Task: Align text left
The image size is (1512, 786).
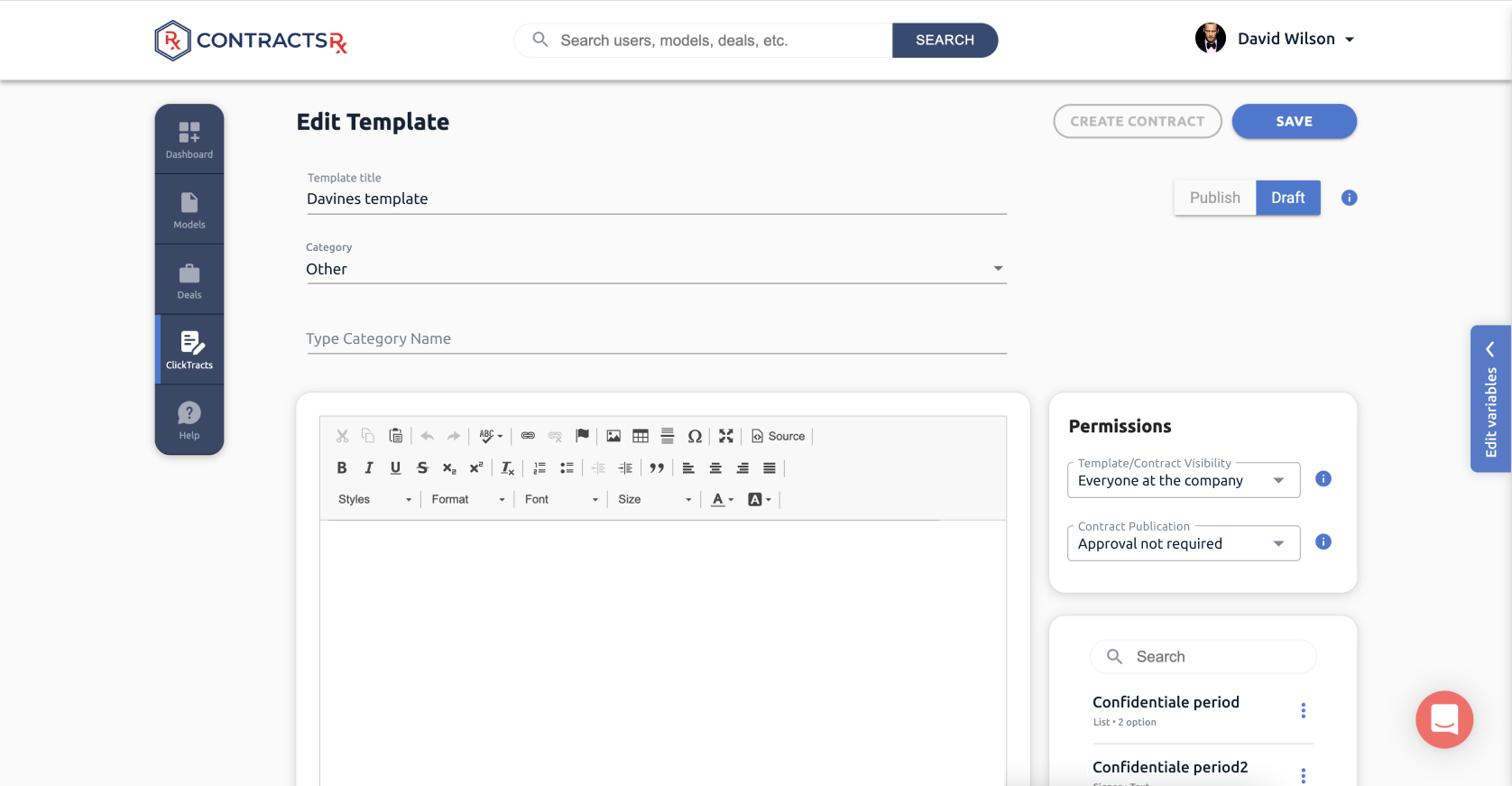Action: (688, 467)
